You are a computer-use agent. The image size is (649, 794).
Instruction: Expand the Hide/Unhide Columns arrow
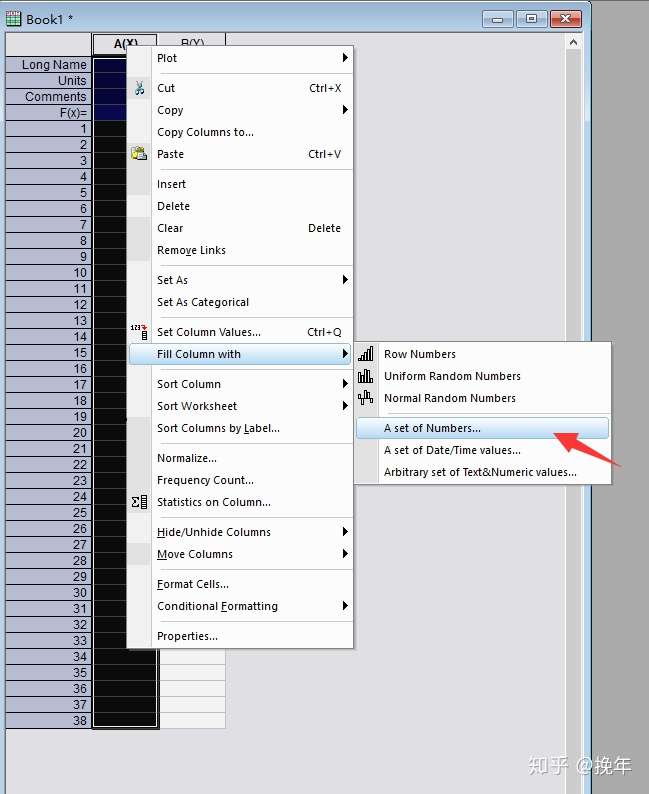point(345,532)
